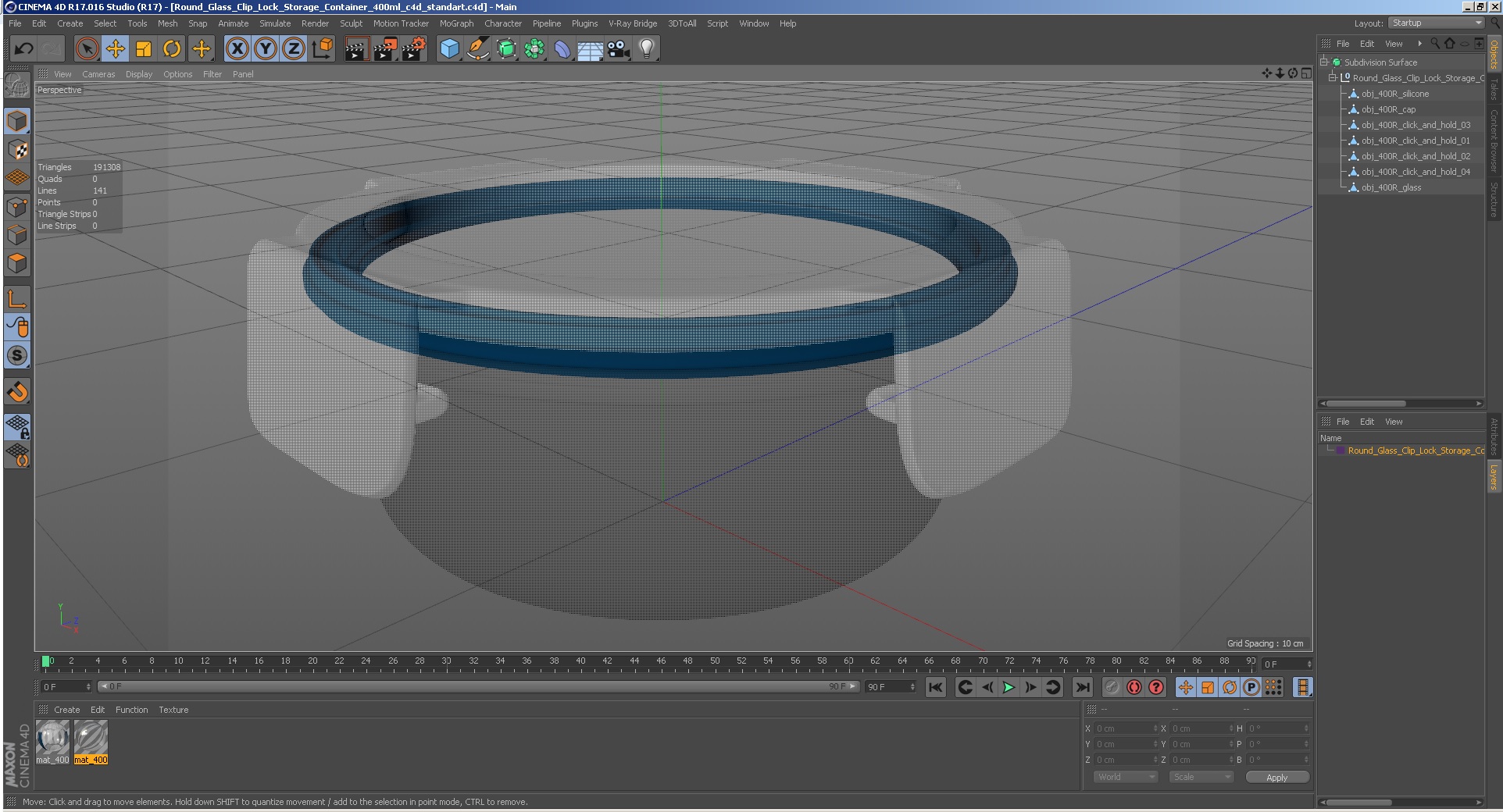Collapse the Round_Glass_Clip_Lock_Storage null group
The height and width of the screenshot is (812, 1503).
coord(1333,77)
